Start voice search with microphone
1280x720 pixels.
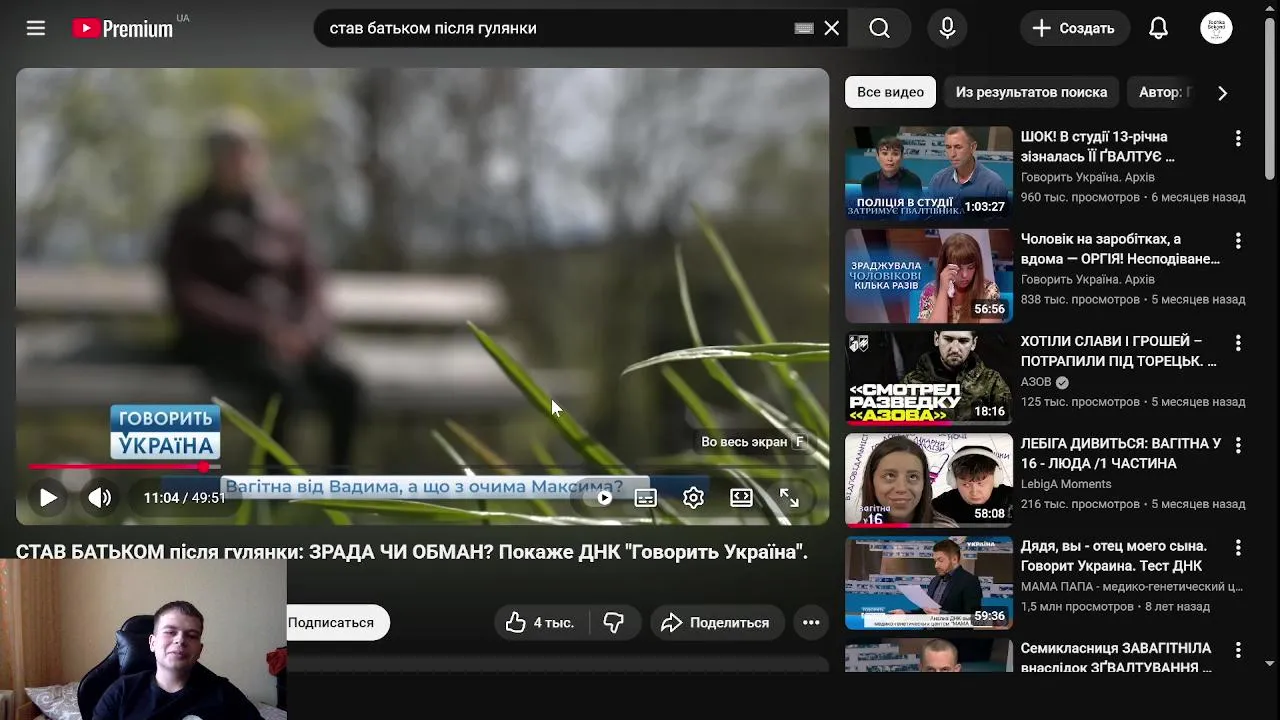coord(948,28)
